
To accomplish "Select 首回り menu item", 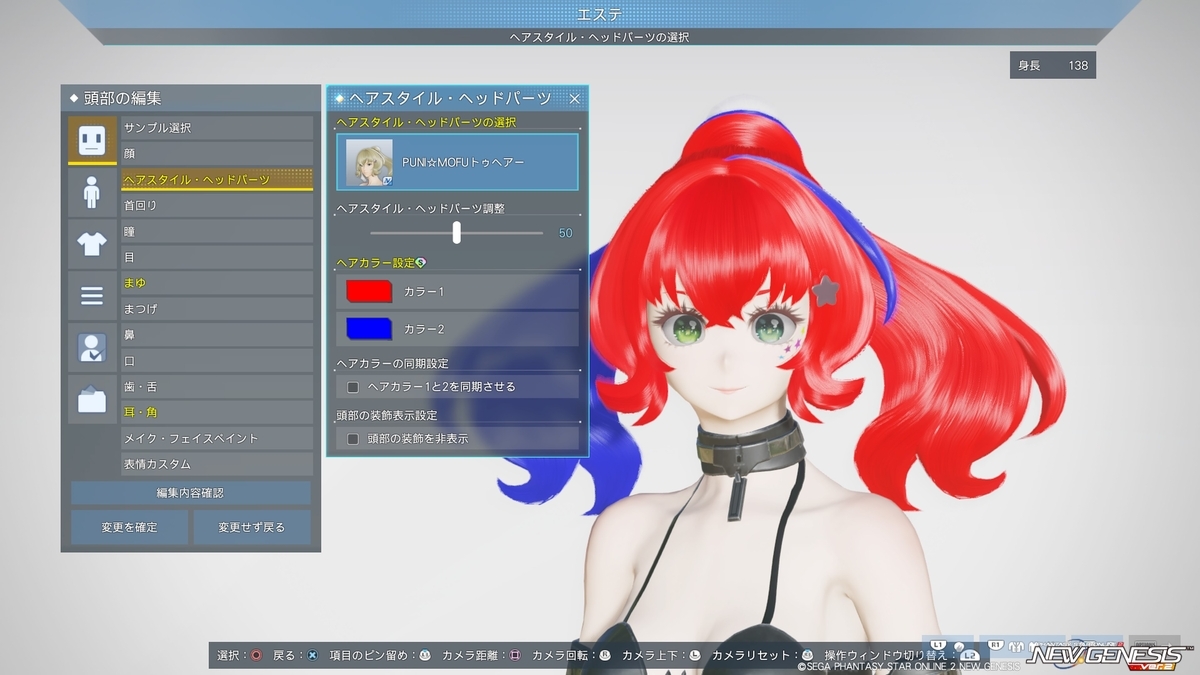I will click(x=217, y=205).
